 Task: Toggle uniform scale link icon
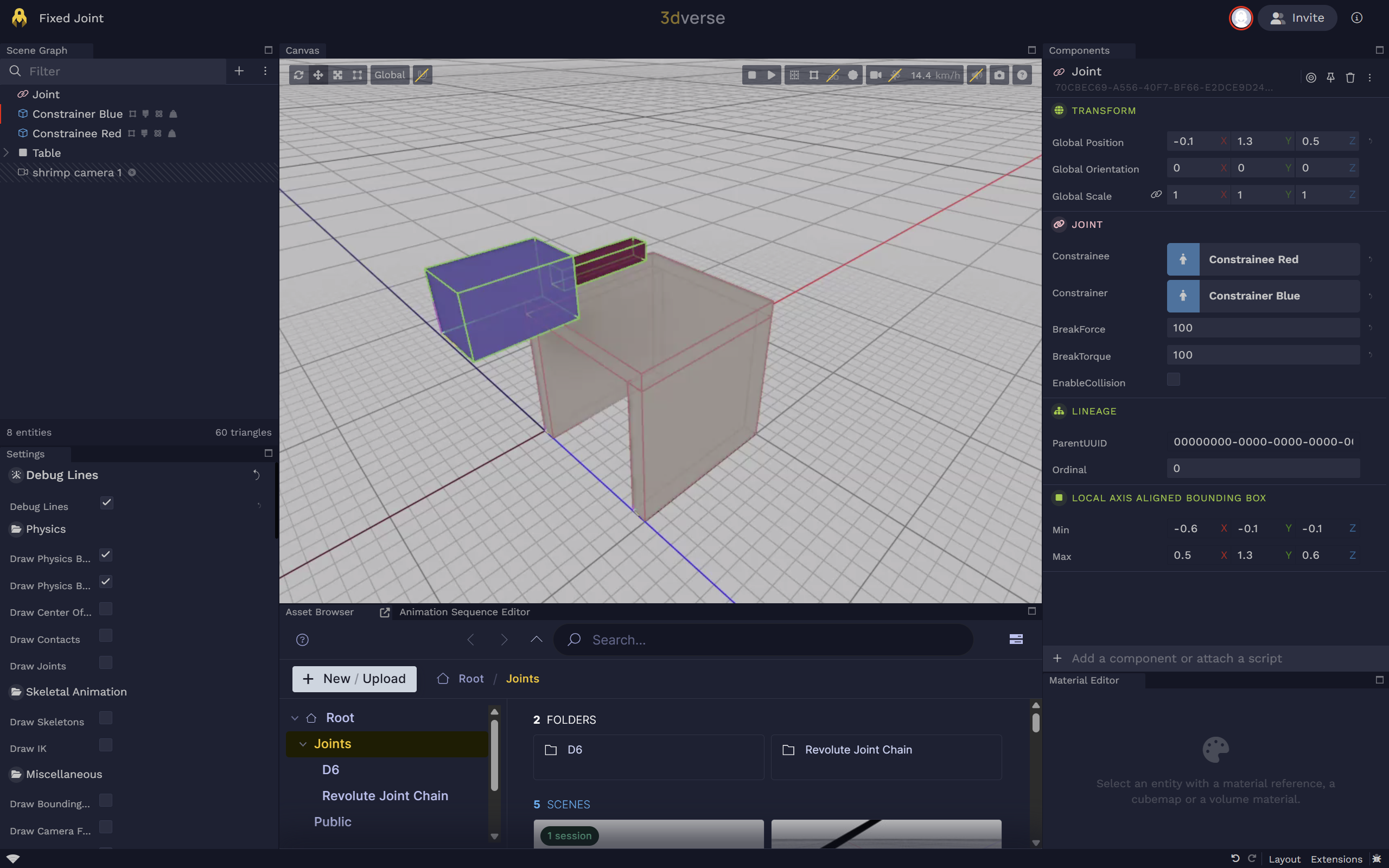[1156, 195]
